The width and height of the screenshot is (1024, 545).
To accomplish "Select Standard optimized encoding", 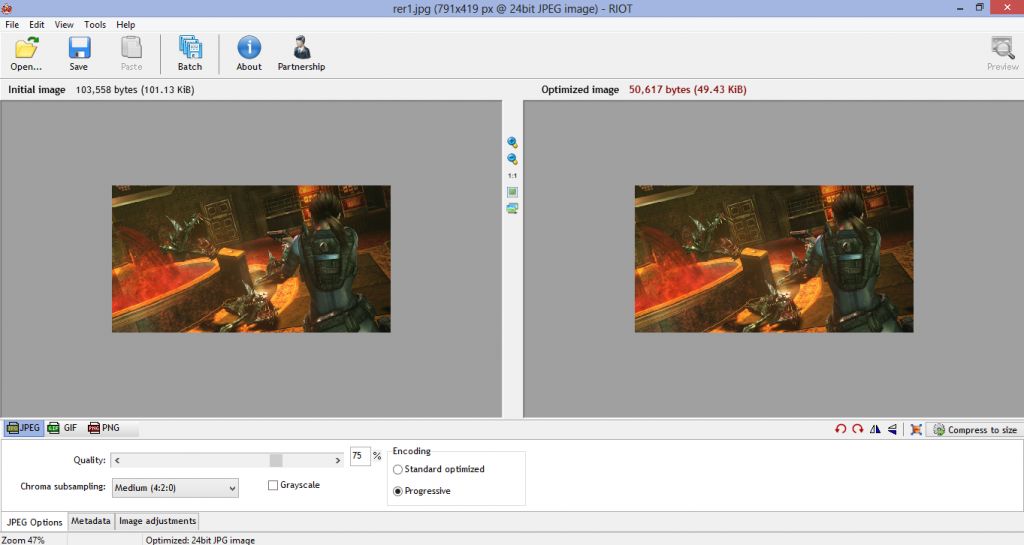I will point(397,469).
